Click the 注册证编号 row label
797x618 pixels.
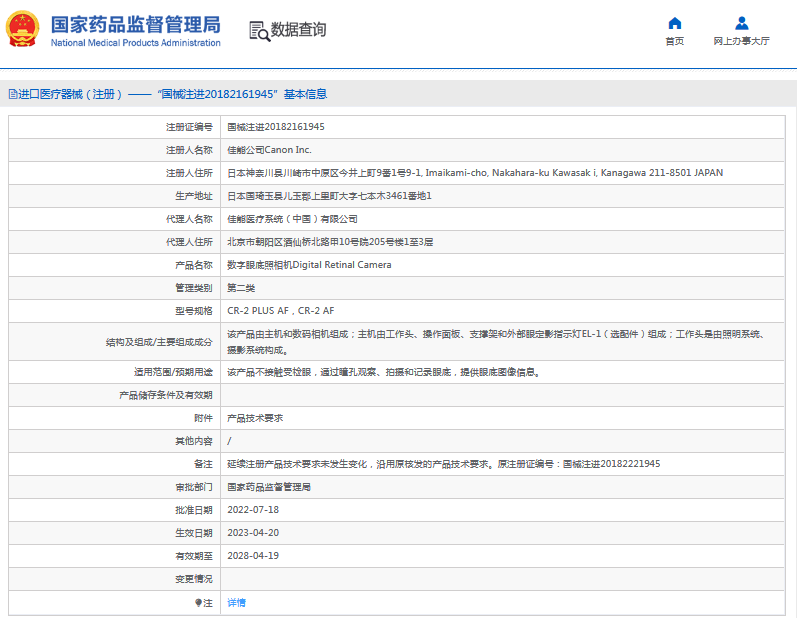coord(189,127)
